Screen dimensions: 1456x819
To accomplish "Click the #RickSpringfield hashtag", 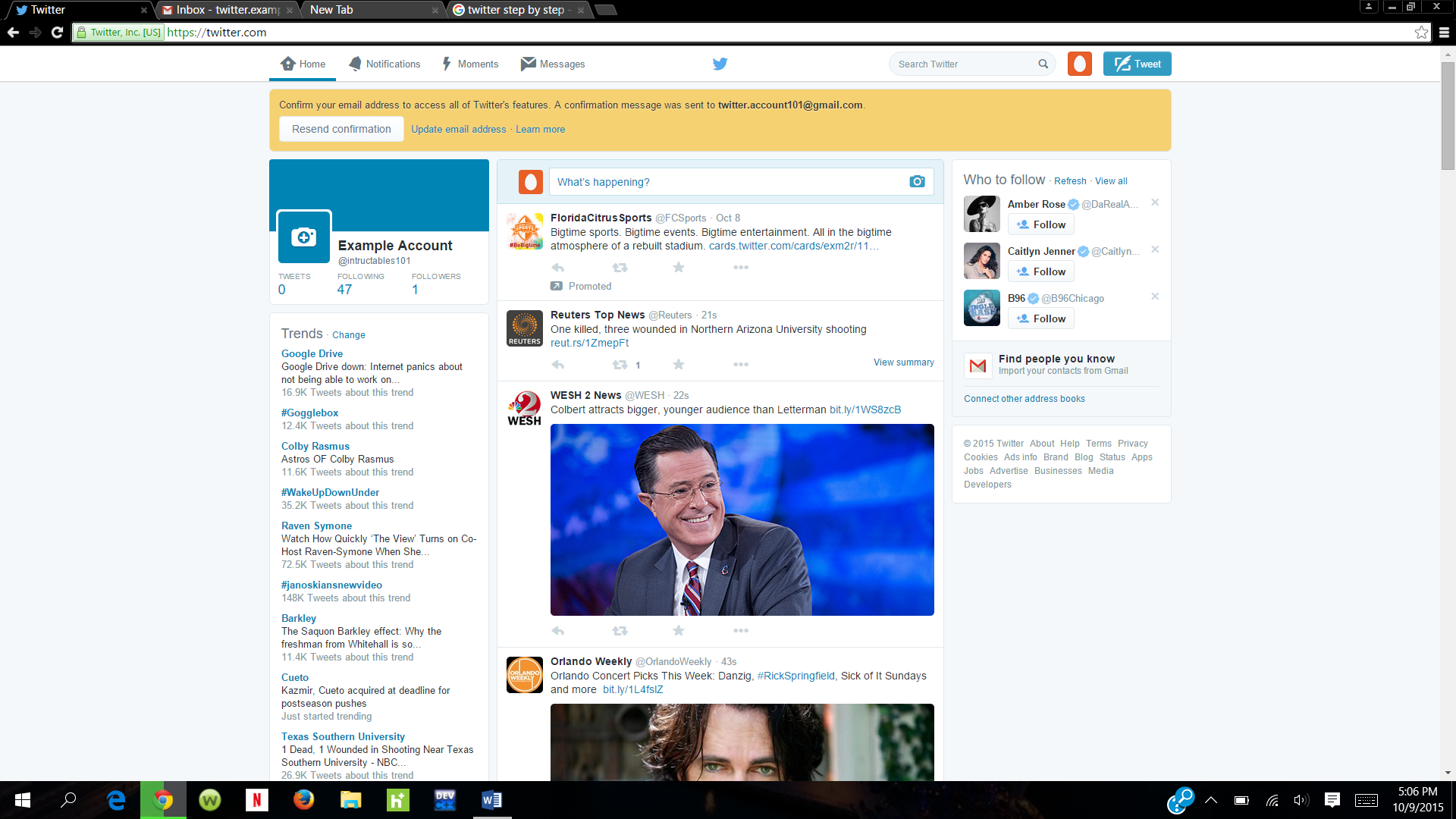I will tap(795, 676).
